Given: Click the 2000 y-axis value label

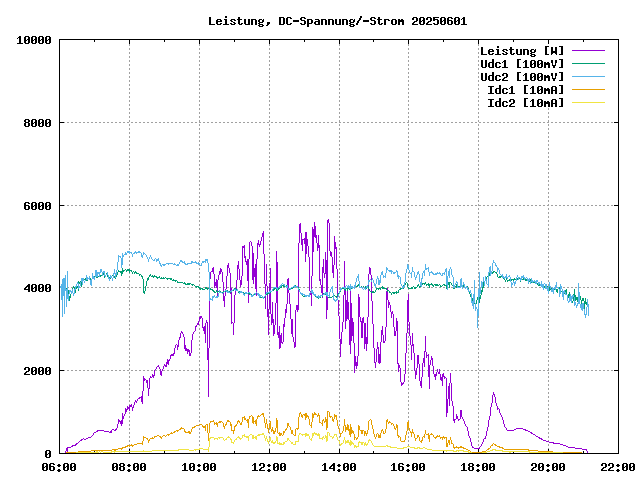Looking at the screenshot, I should click(37, 371).
